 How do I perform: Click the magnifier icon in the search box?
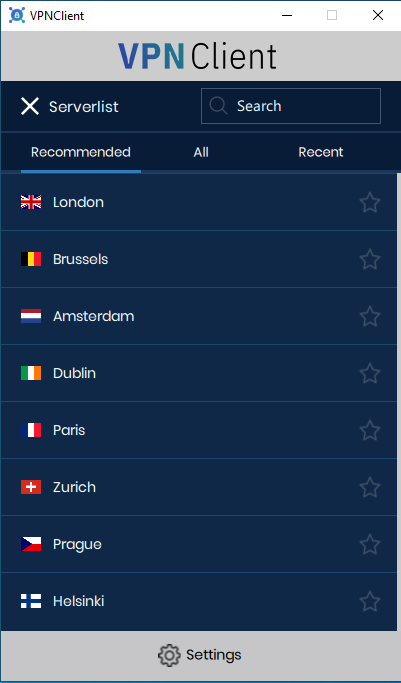click(x=218, y=105)
